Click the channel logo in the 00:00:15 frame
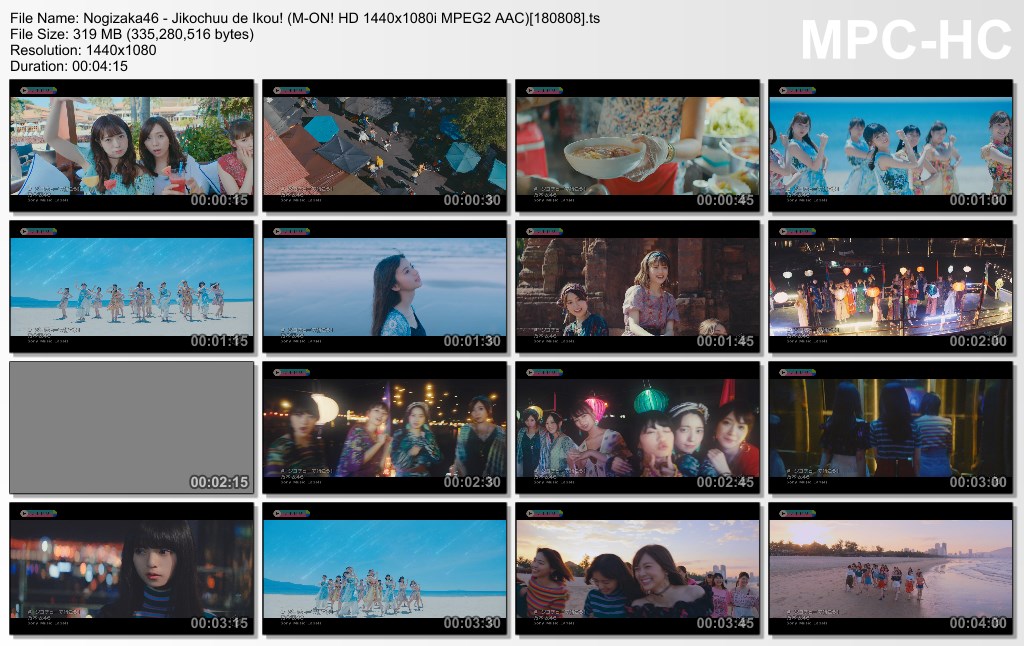Screen dimensions: 1024x646 coord(38,90)
